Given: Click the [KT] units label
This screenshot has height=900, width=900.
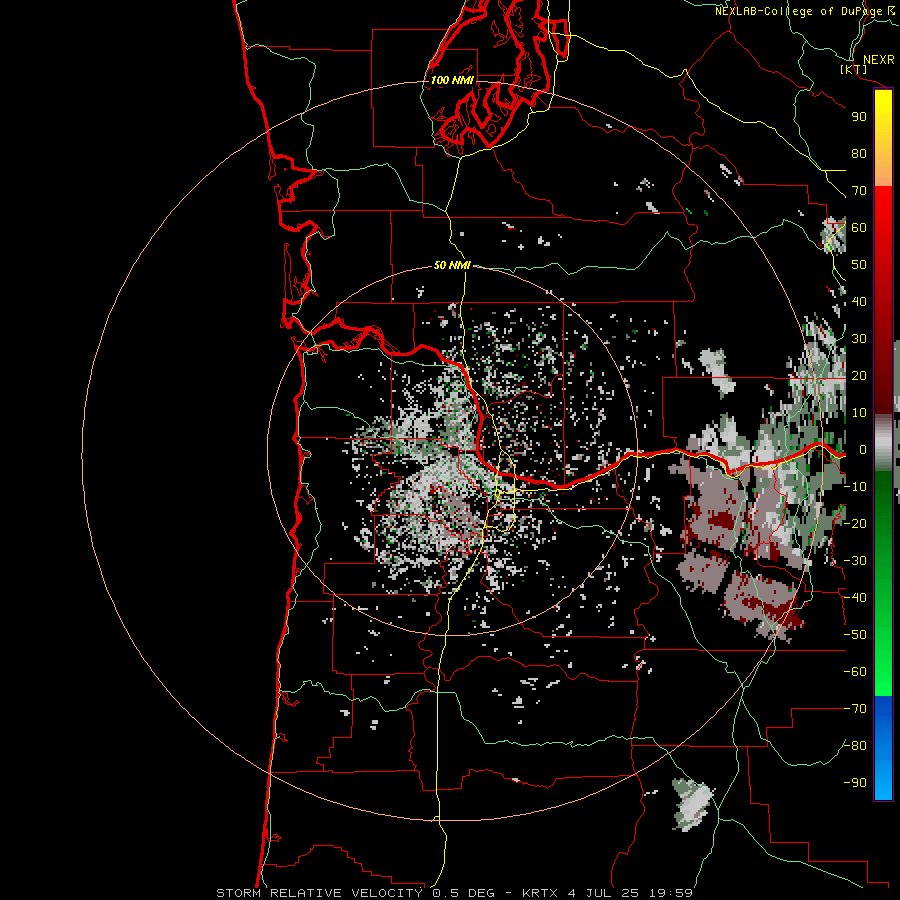Looking at the screenshot, I should pos(853,69).
